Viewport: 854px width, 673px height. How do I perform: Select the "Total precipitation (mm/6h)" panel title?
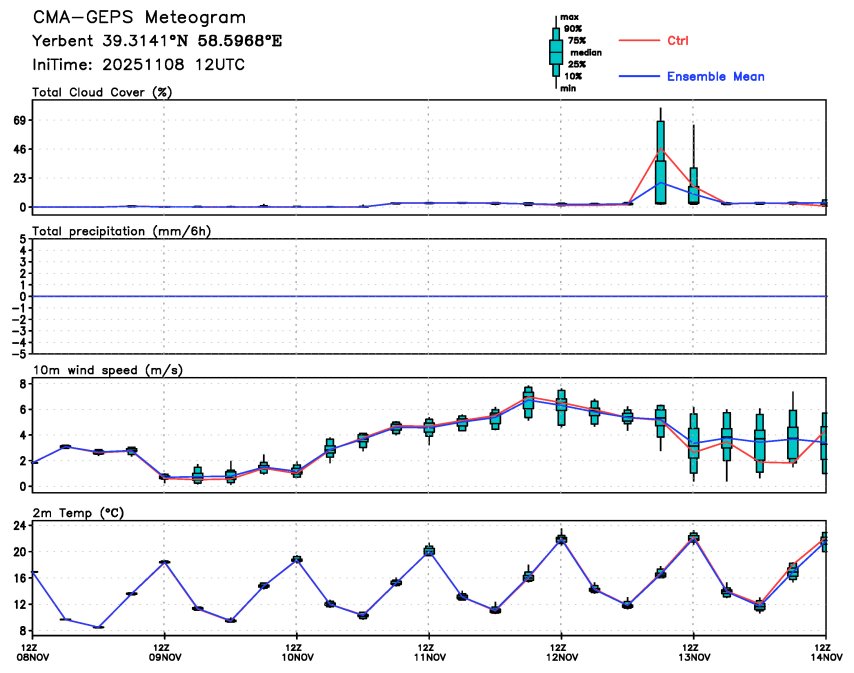pyautogui.click(x=122, y=231)
